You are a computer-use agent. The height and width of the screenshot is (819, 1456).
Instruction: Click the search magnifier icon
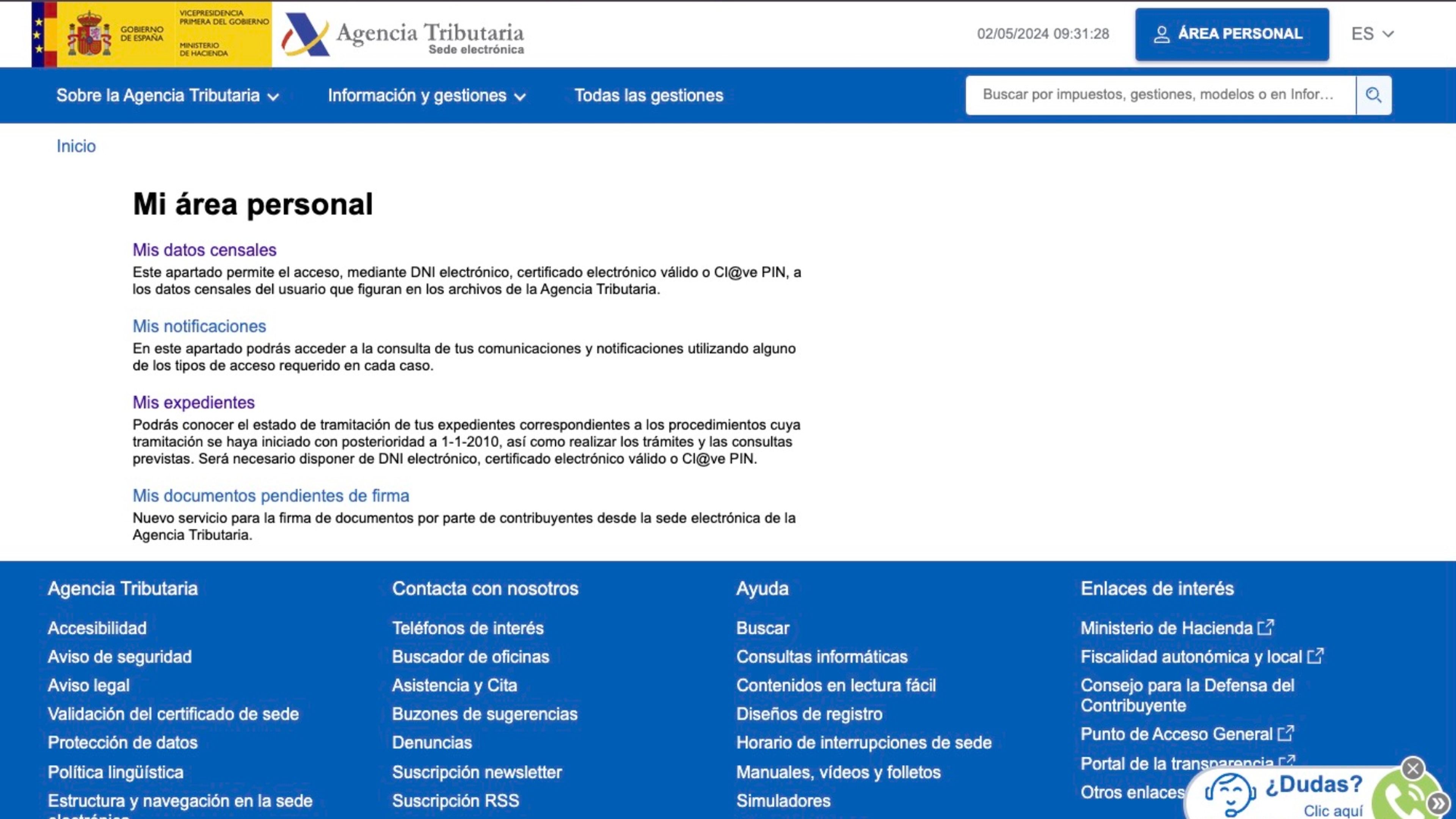1373,95
